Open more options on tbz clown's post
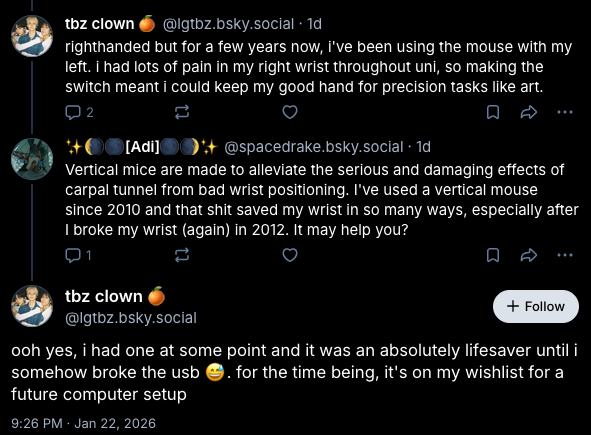Viewport: 591px width, 435px height. [x=565, y=112]
